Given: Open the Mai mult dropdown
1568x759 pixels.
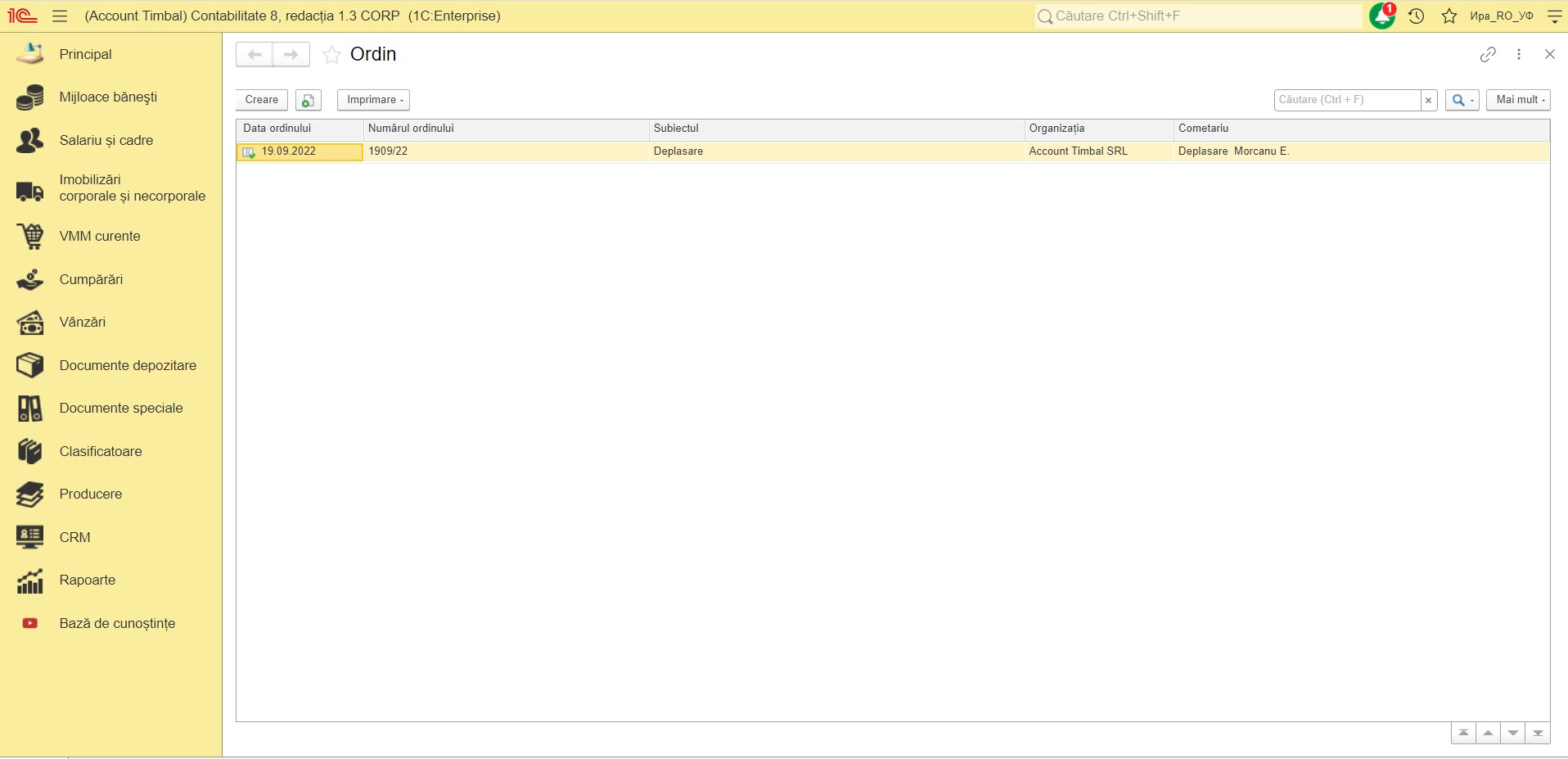Looking at the screenshot, I should tap(1519, 100).
